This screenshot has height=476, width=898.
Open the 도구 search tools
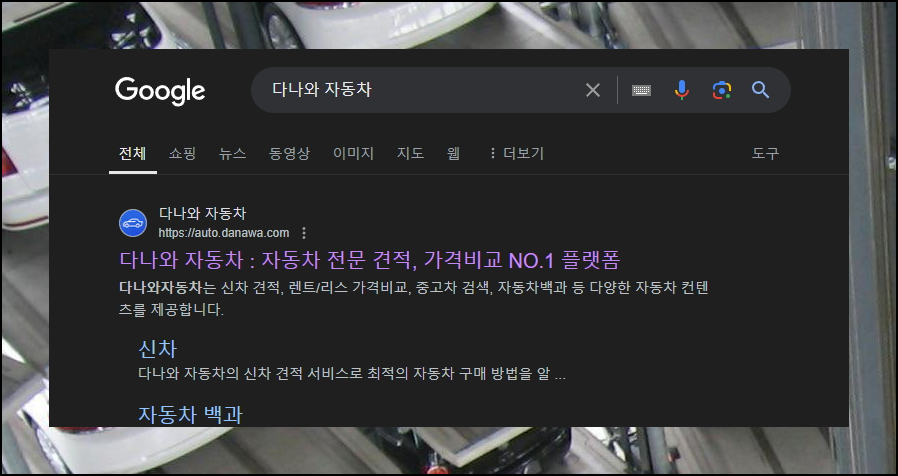765,154
